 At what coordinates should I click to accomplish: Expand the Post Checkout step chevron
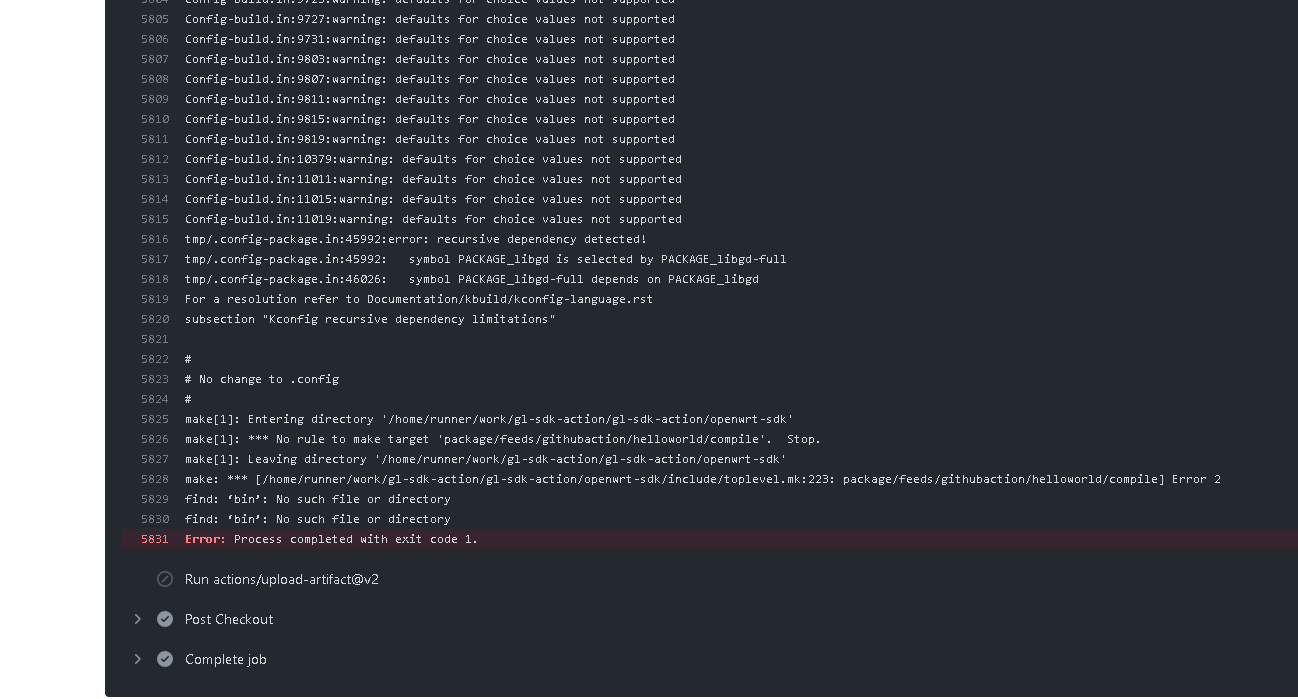pyautogui.click(x=138, y=619)
